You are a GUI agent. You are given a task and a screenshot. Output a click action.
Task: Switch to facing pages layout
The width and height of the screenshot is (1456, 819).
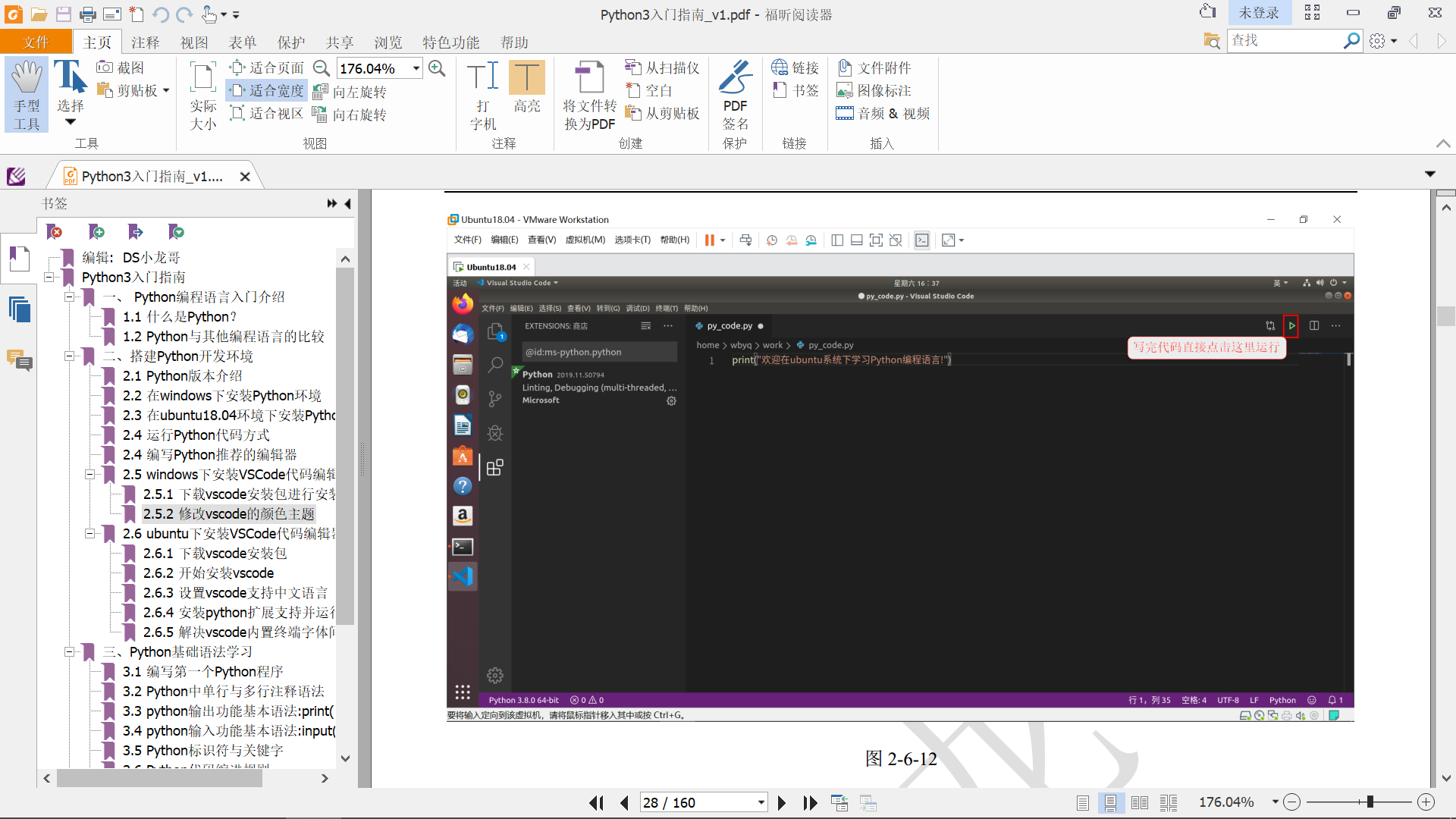click(1139, 802)
